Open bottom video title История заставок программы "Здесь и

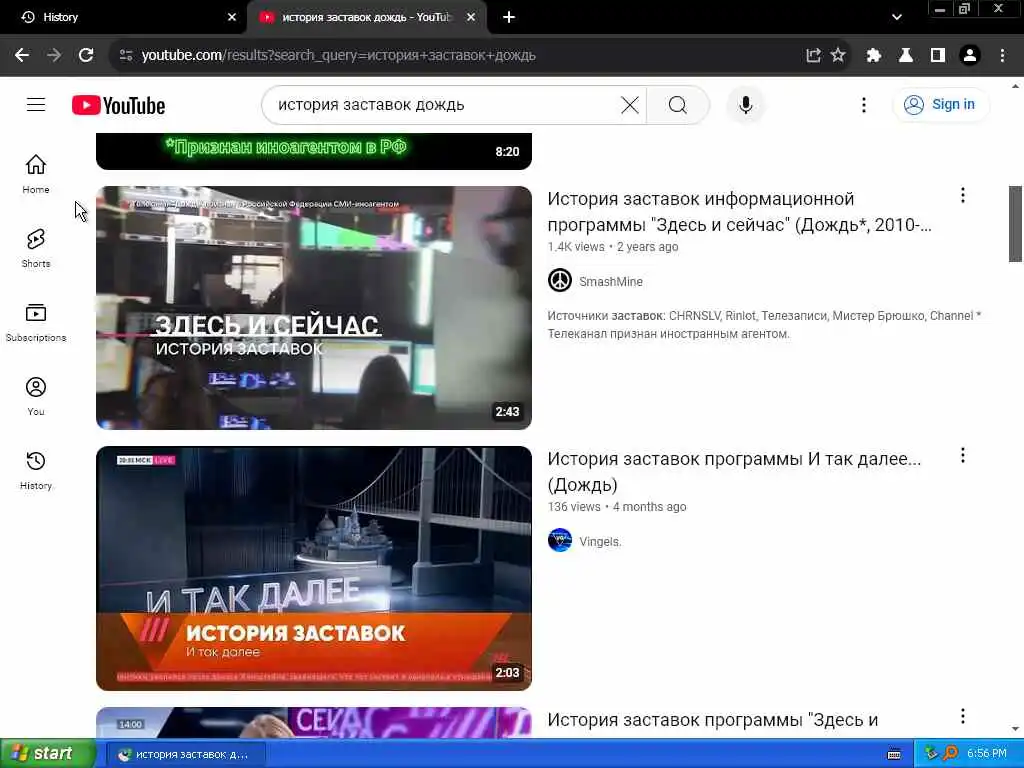coord(712,720)
